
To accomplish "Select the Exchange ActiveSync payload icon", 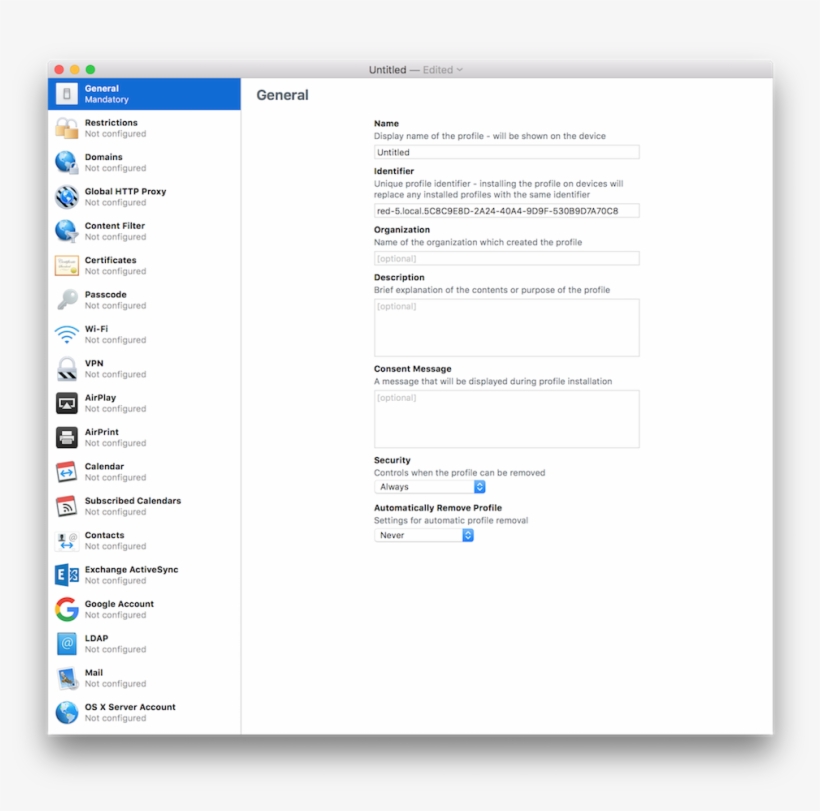I will click(x=66, y=574).
